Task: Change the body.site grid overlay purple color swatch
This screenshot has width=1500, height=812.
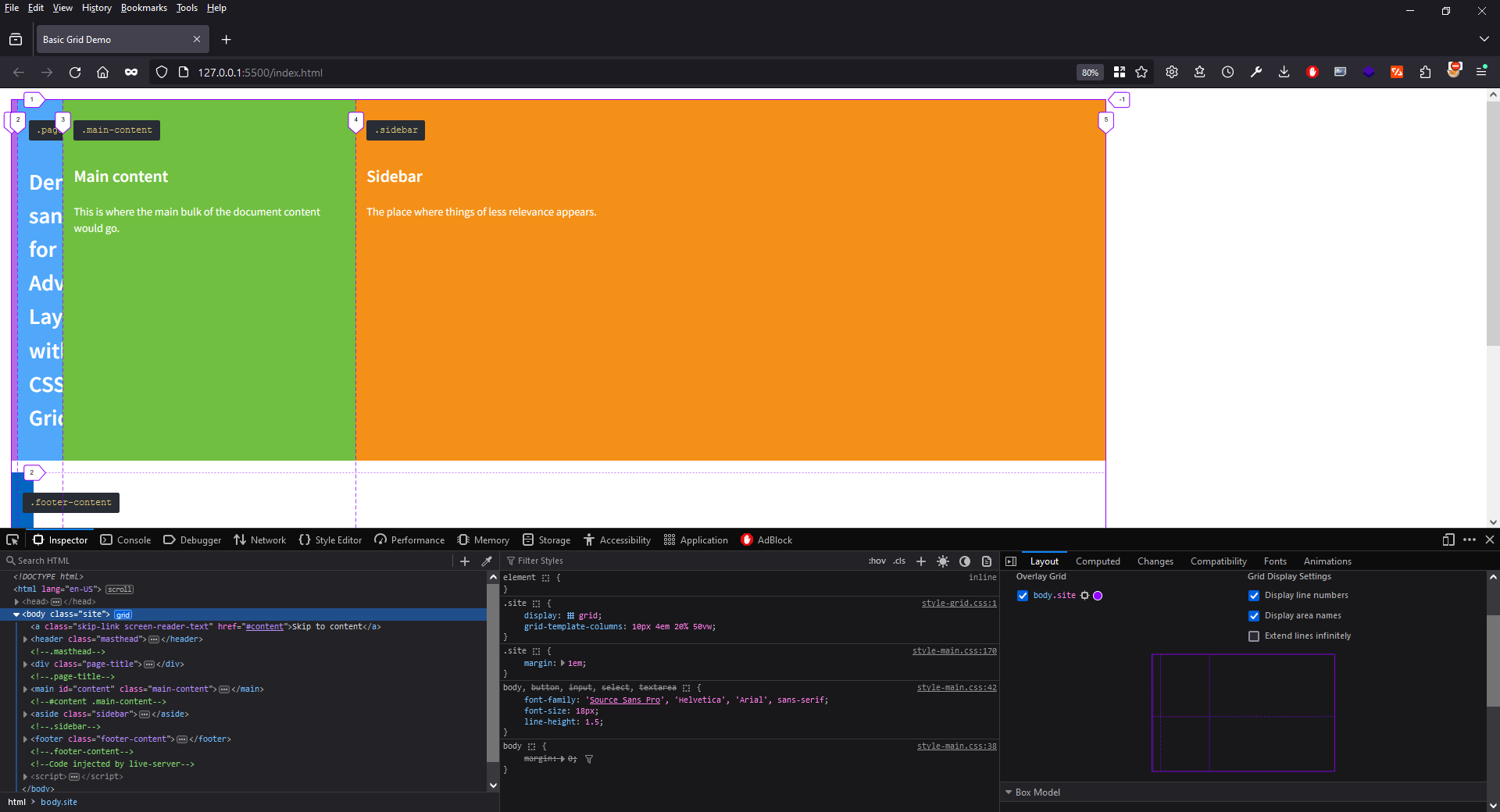Action: (x=1098, y=596)
